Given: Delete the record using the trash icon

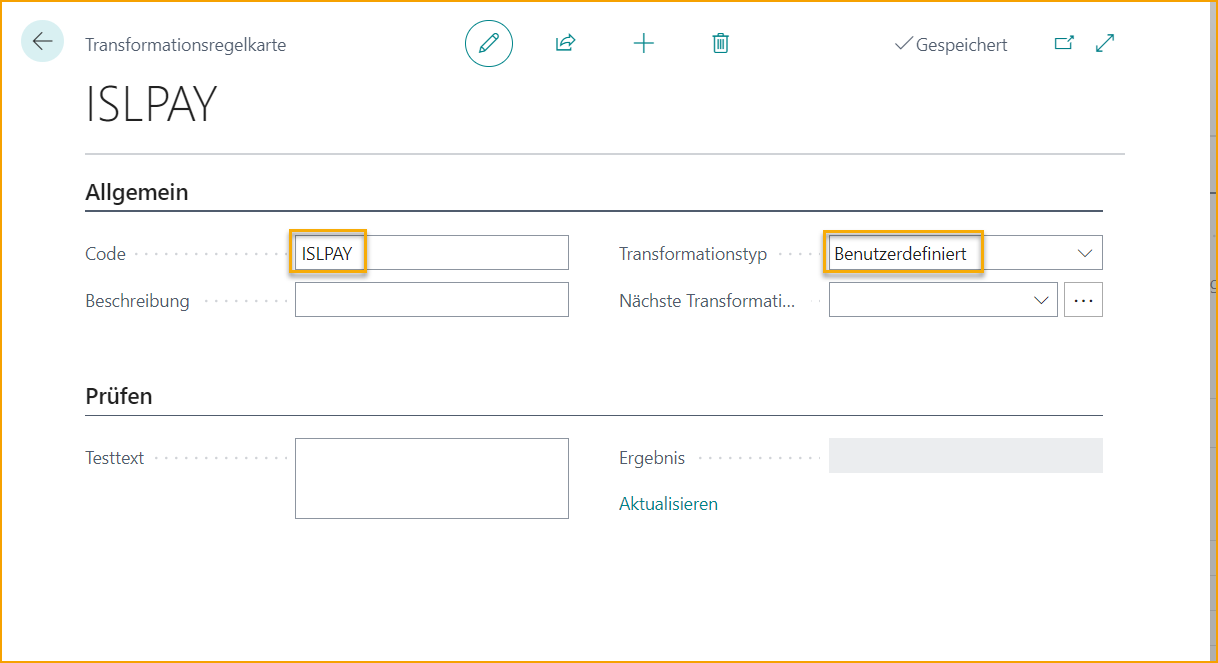Looking at the screenshot, I should 720,43.
